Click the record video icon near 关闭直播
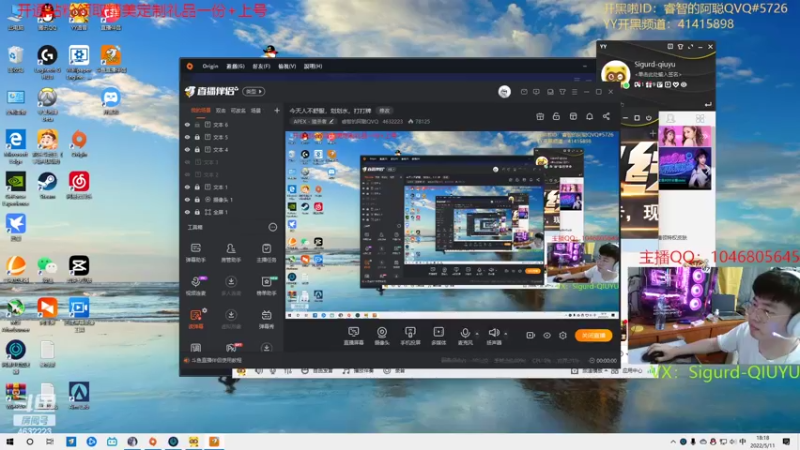 pyautogui.click(x=530, y=335)
